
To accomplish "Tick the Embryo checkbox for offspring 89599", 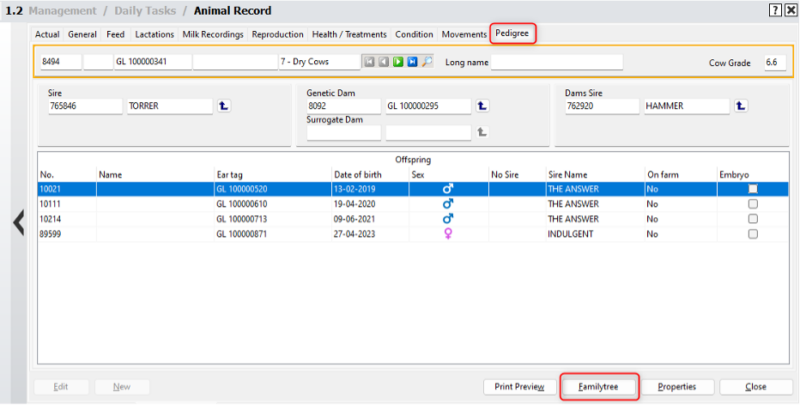I will (x=753, y=234).
